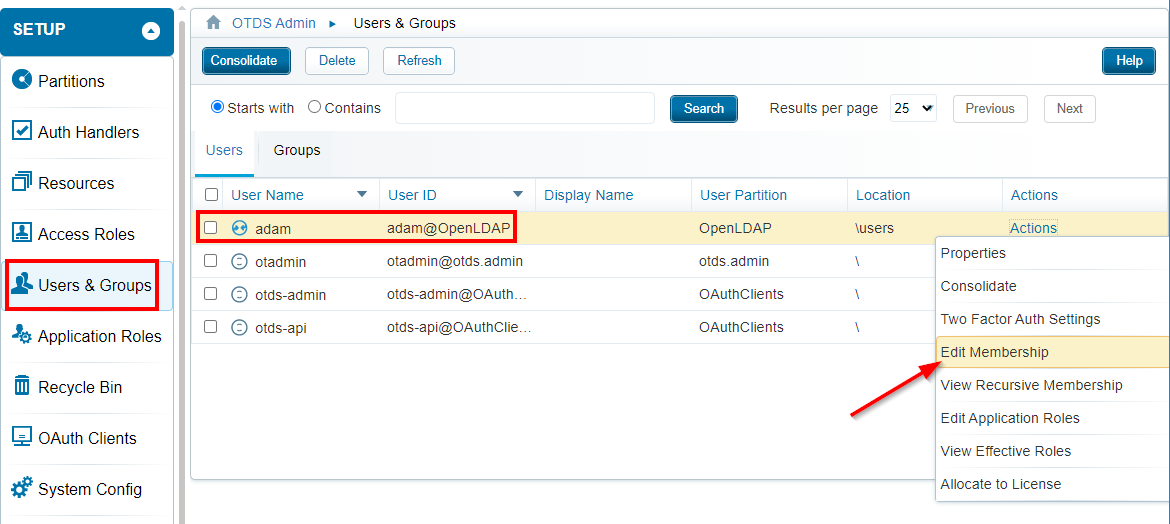This screenshot has width=1170, height=524.
Task: Click the System Config gears icon
Action: [x=21, y=488]
